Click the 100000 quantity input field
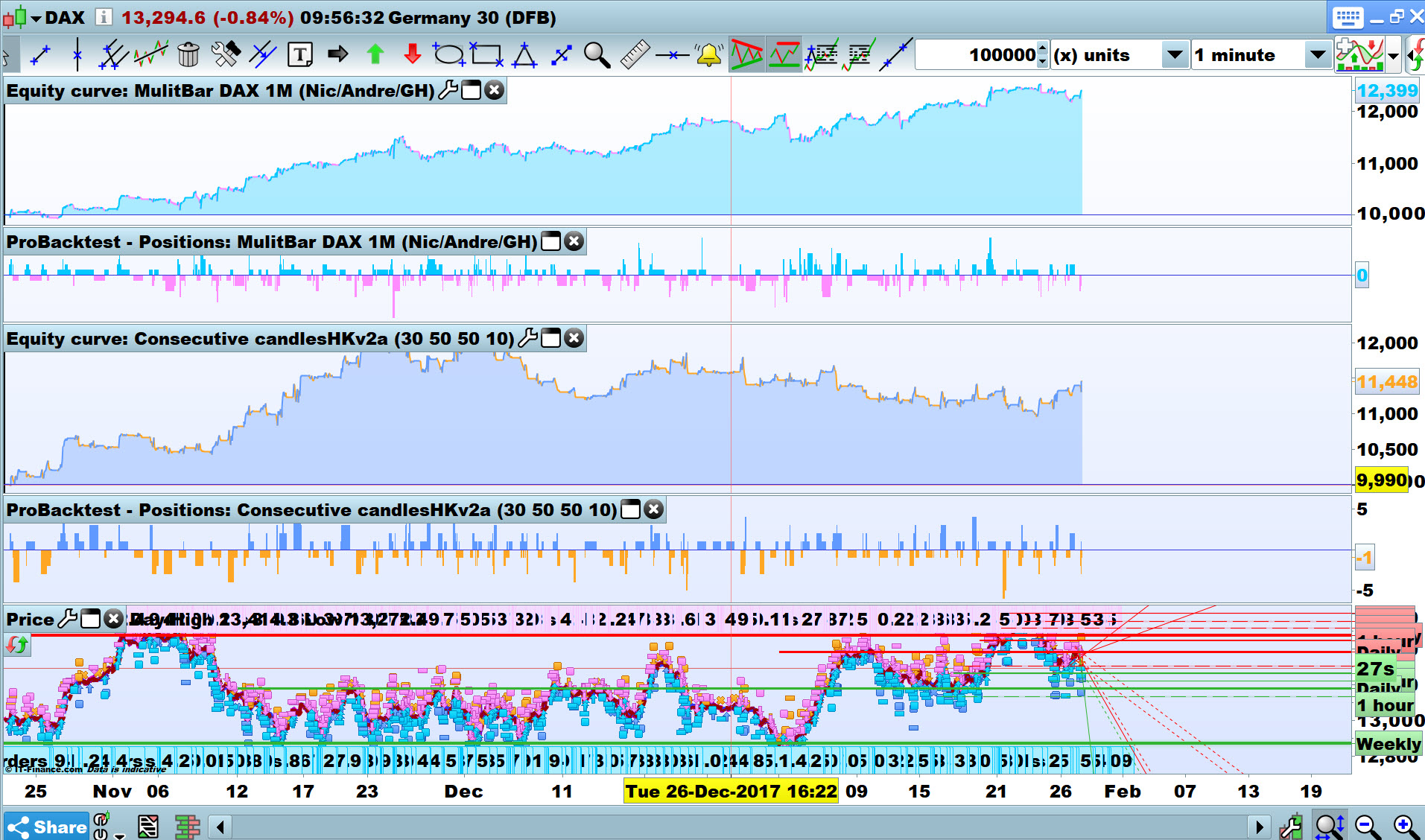The image size is (1425, 840). 976,55
